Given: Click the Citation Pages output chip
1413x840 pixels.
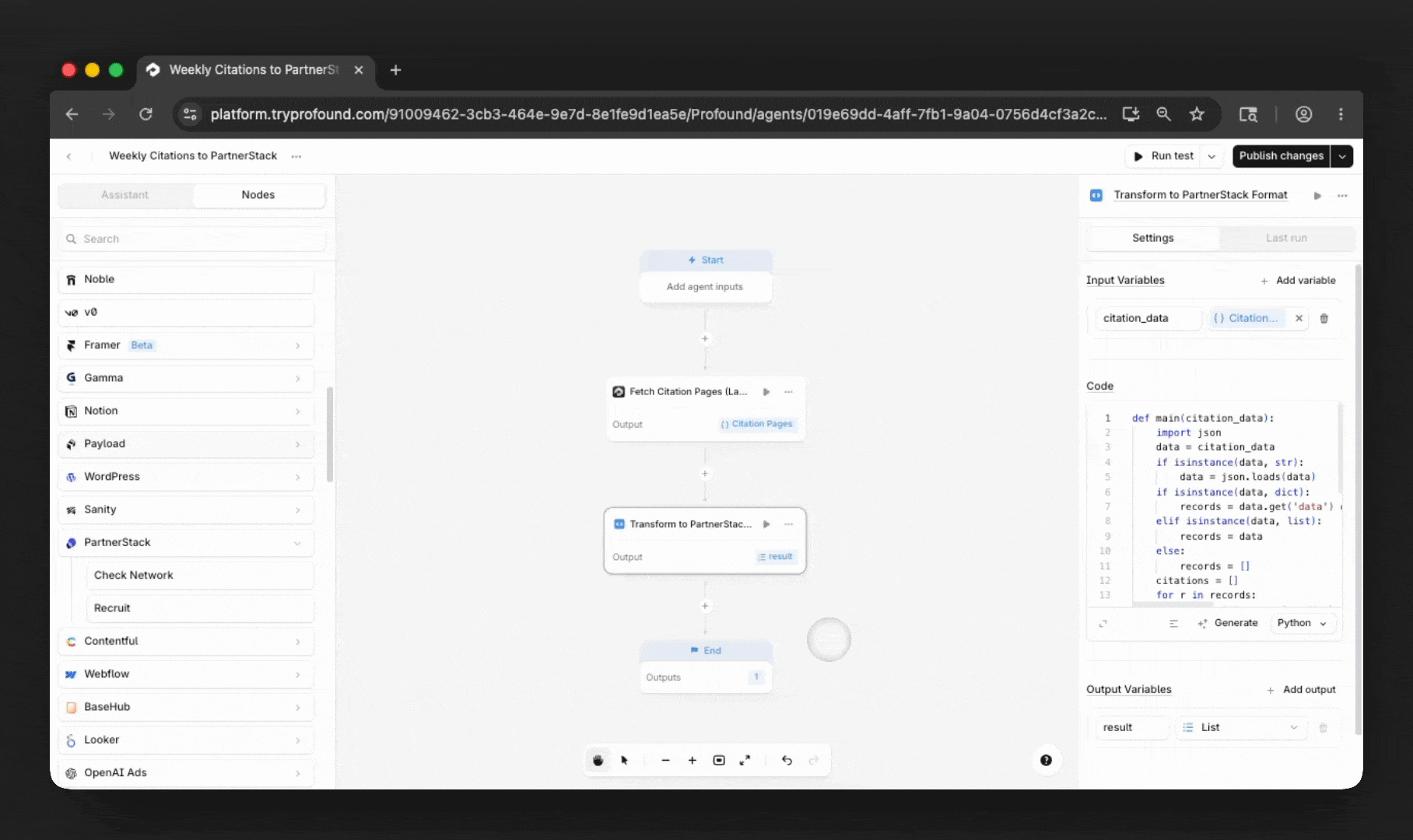Looking at the screenshot, I should click(757, 424).
